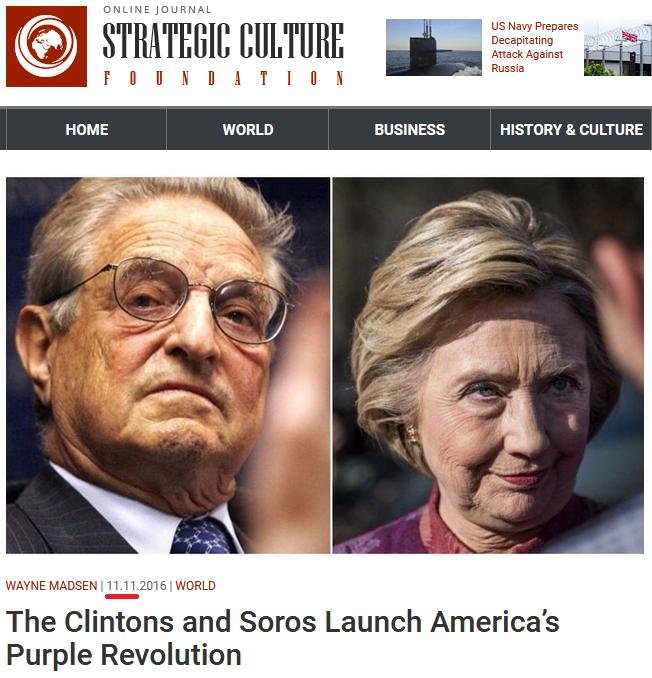Click the submarine thumbnail image
Viewport: 652px width, 678px height.
click(x=434, y=48)
